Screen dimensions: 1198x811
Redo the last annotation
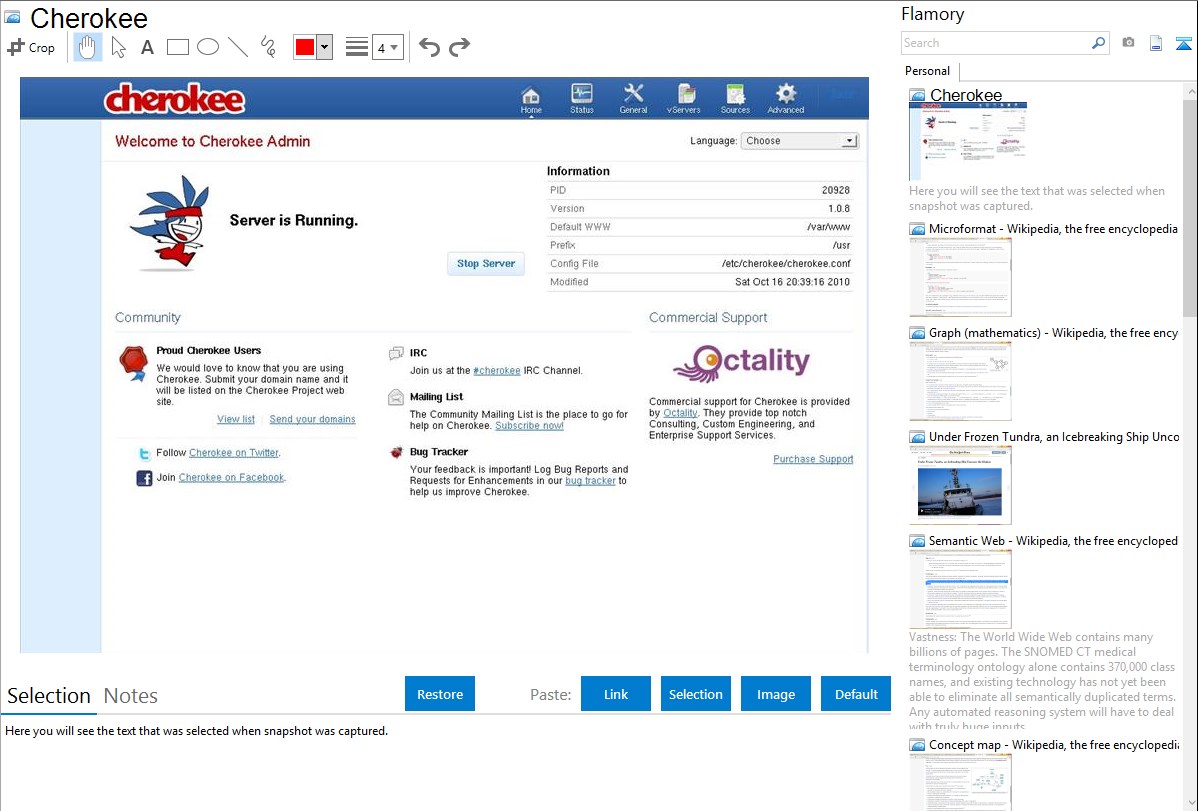[459, 47]
